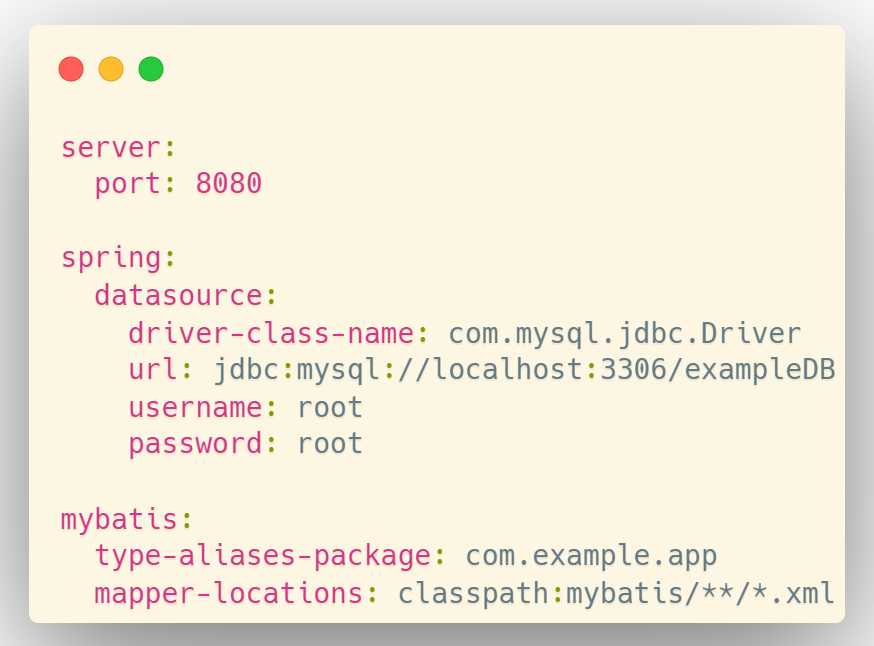Click the 'spring' key text
Viewport: 874px width, 646px height.
click(x=111, y=259)
